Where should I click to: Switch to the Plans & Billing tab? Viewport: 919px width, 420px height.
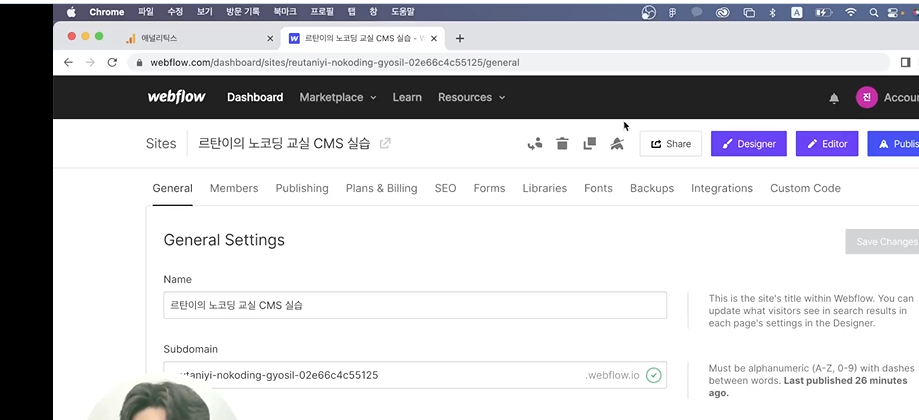pos(382,188)
